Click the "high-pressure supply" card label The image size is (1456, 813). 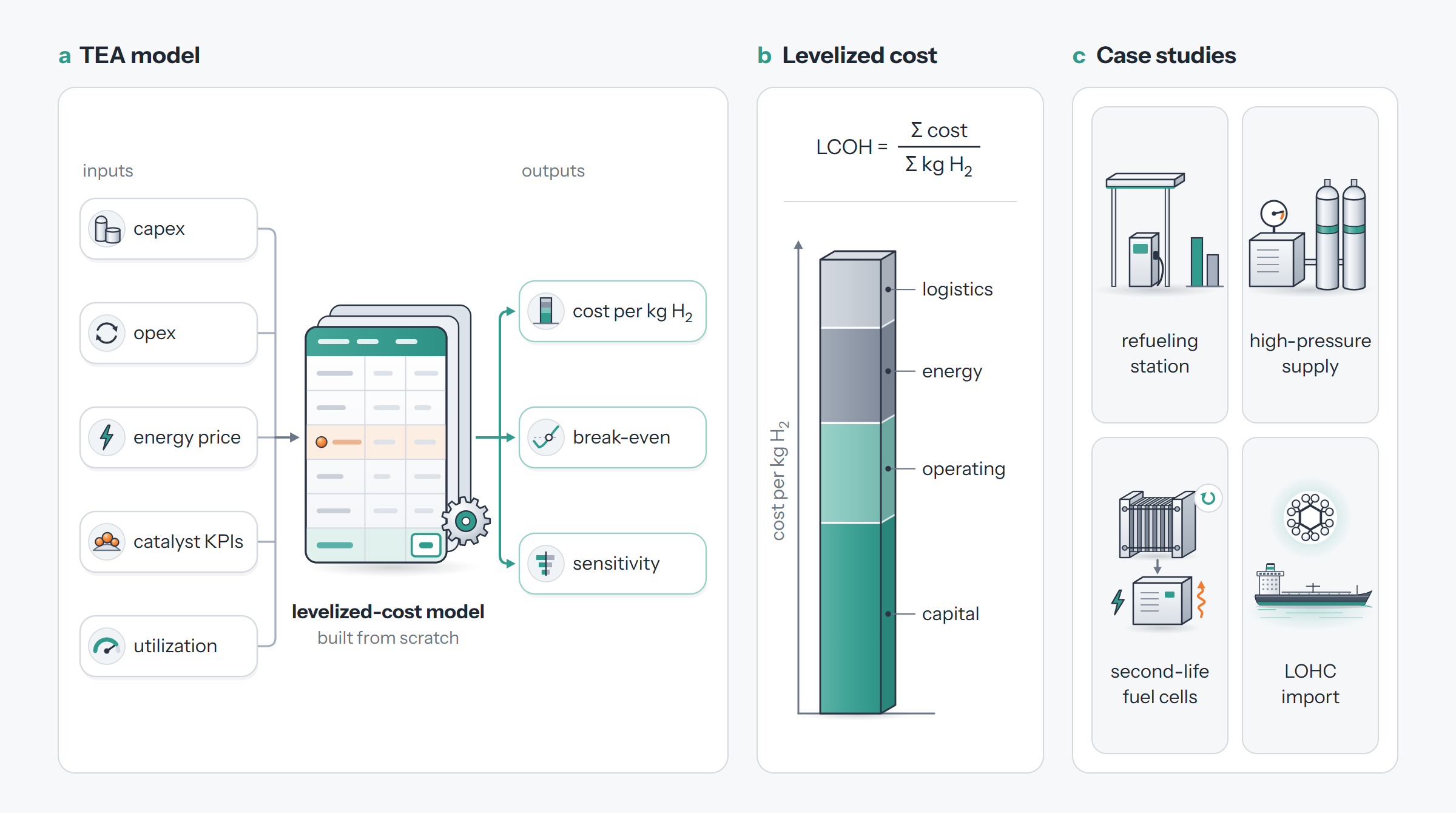(1310, 354)
